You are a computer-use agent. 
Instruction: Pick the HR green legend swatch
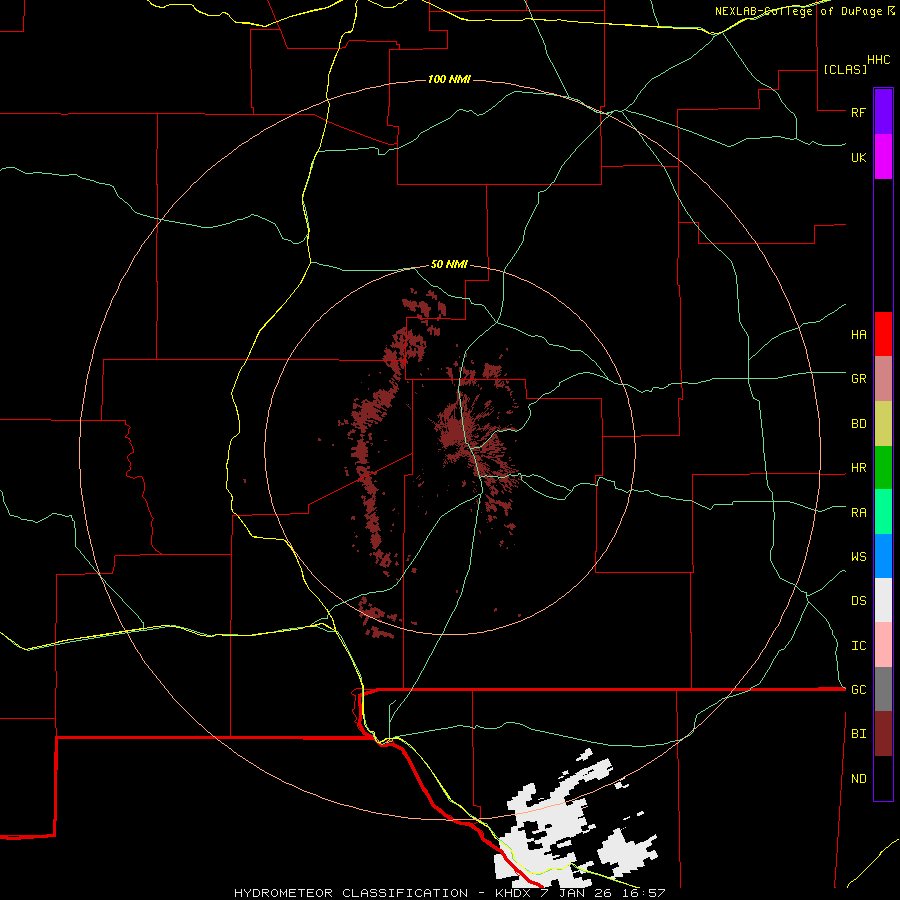click(x=883, y=468)
